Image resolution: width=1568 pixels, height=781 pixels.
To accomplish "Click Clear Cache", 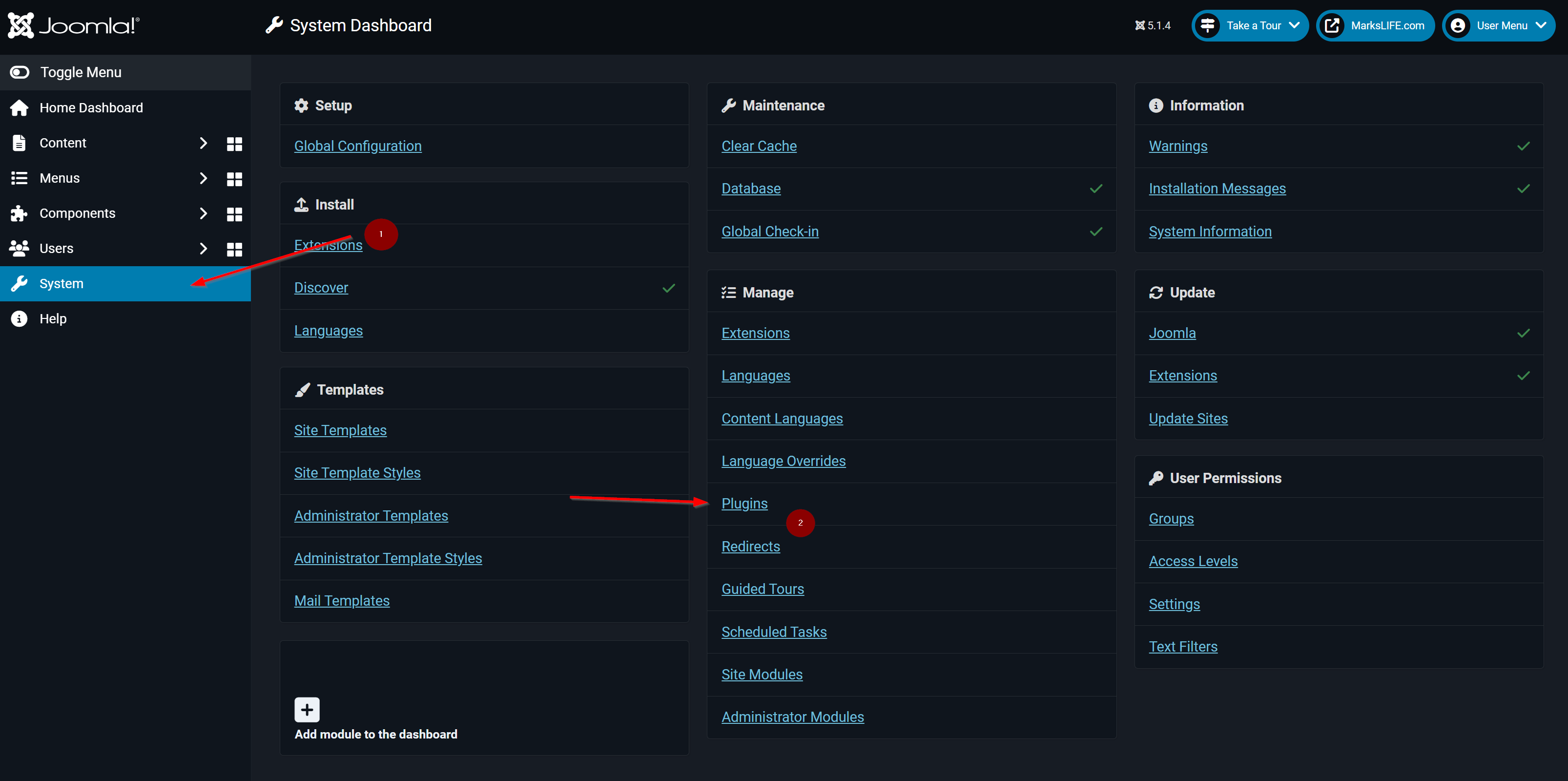I will tap(759, 146).
